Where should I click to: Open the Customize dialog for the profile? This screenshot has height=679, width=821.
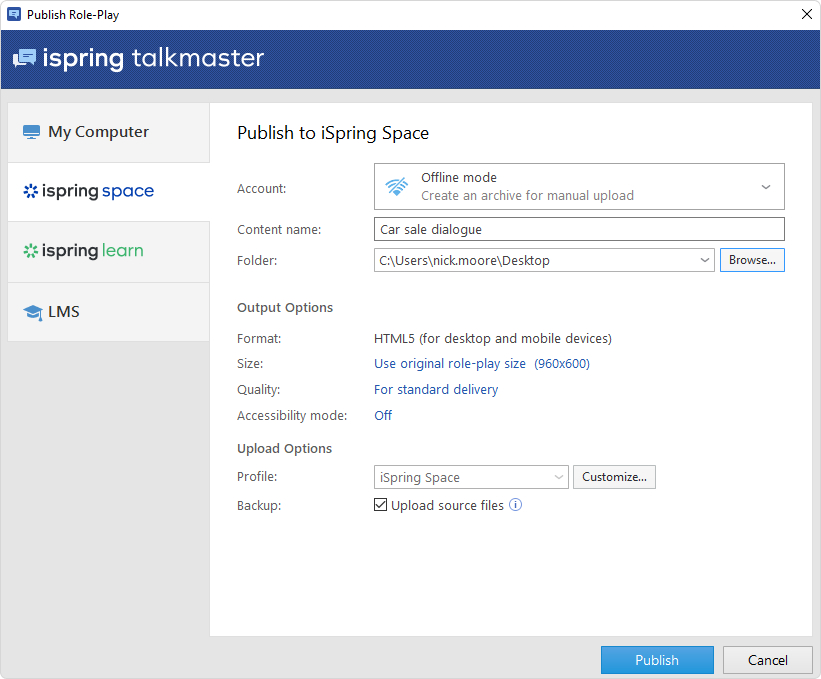(614, 477)
